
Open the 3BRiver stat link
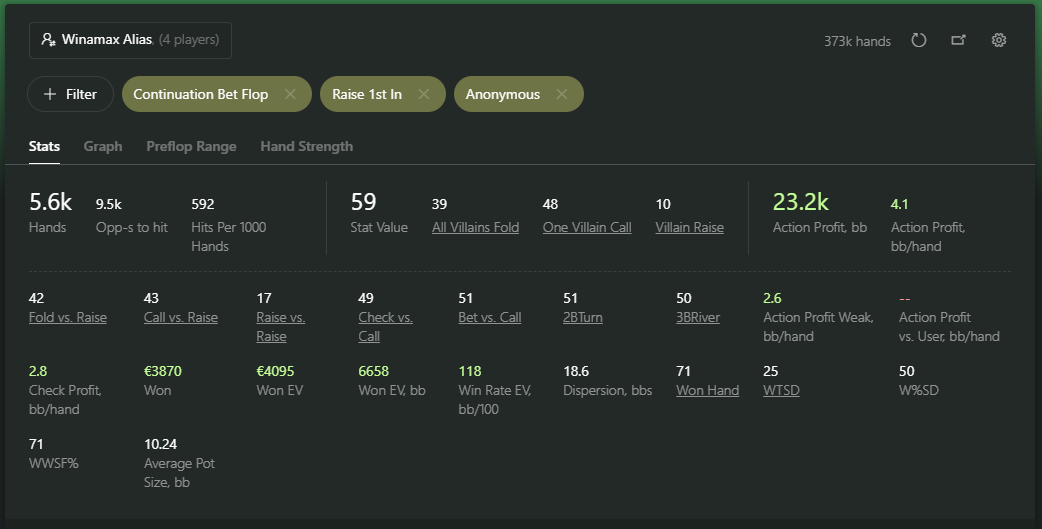click(x=698, y=318)
